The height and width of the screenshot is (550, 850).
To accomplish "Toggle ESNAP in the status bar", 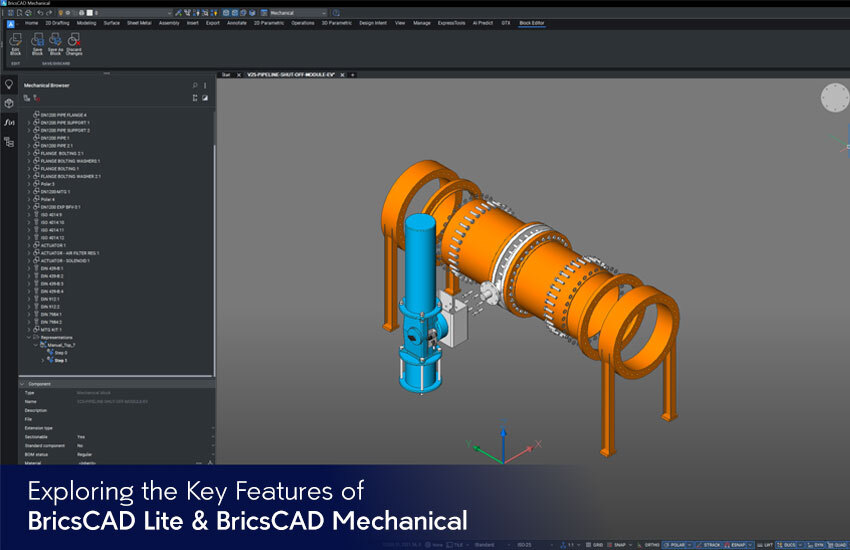I will [x=736, y=545].
